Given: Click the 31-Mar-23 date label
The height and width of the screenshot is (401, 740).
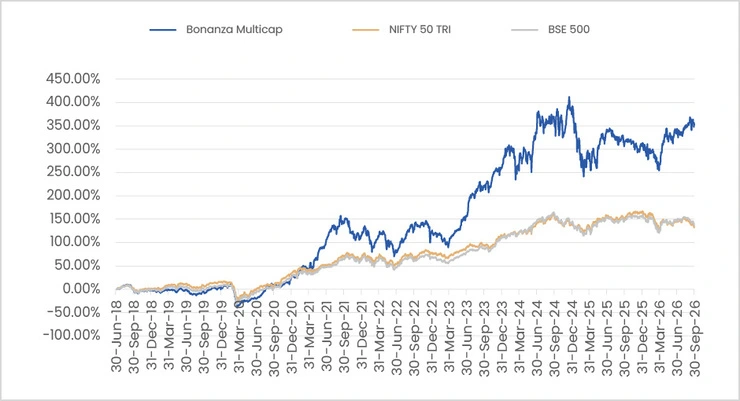Looking at the screenshot, I should click(449, 336).
